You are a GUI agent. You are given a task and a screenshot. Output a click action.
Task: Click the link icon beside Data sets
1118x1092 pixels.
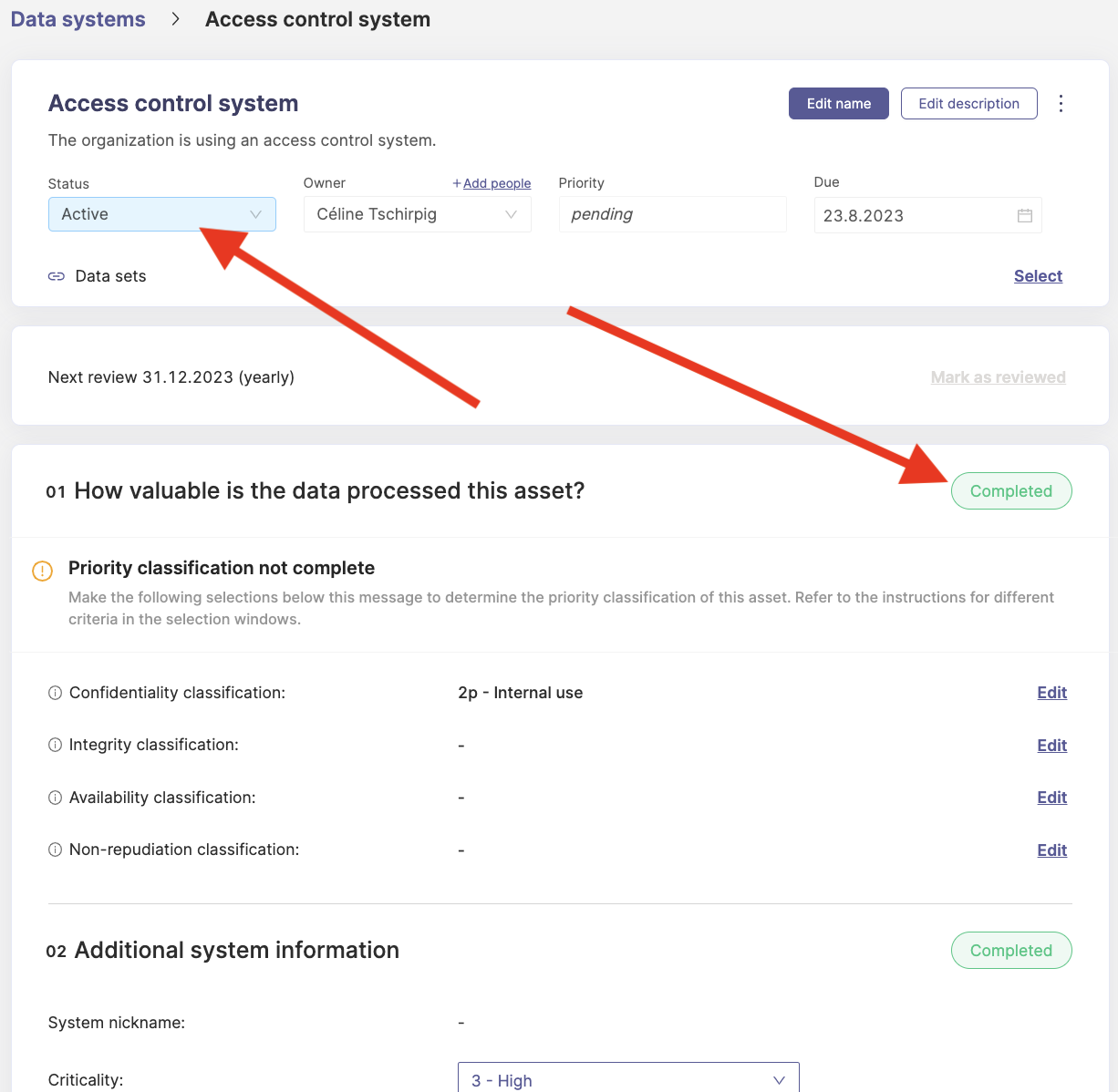57,276
